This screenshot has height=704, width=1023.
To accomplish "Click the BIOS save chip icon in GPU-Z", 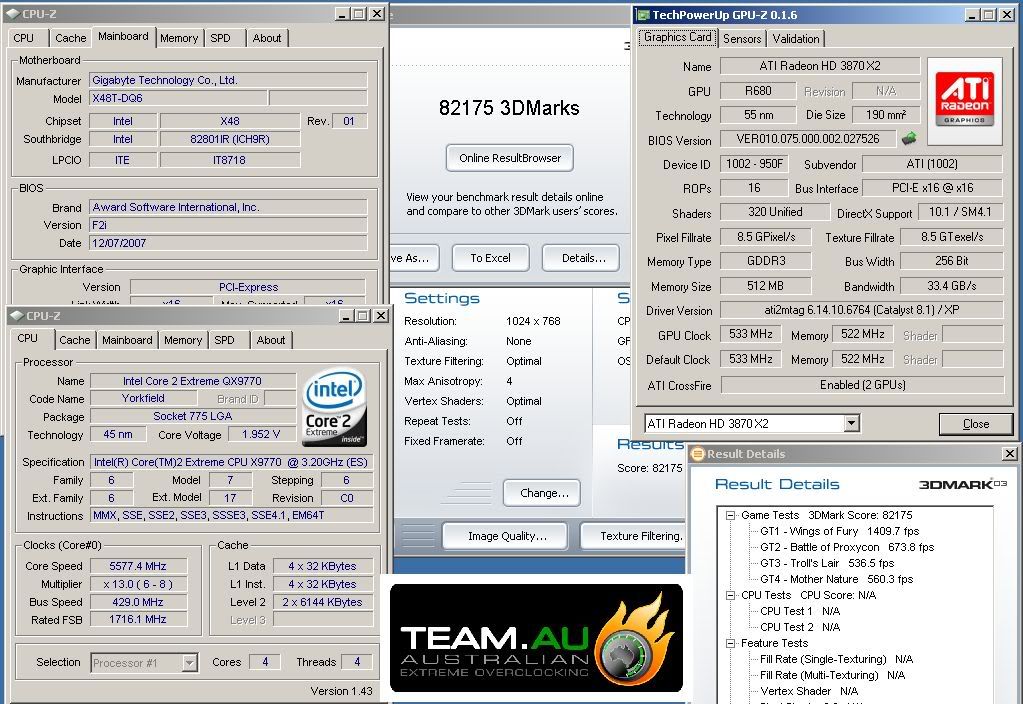I will (x=909, y=139).
